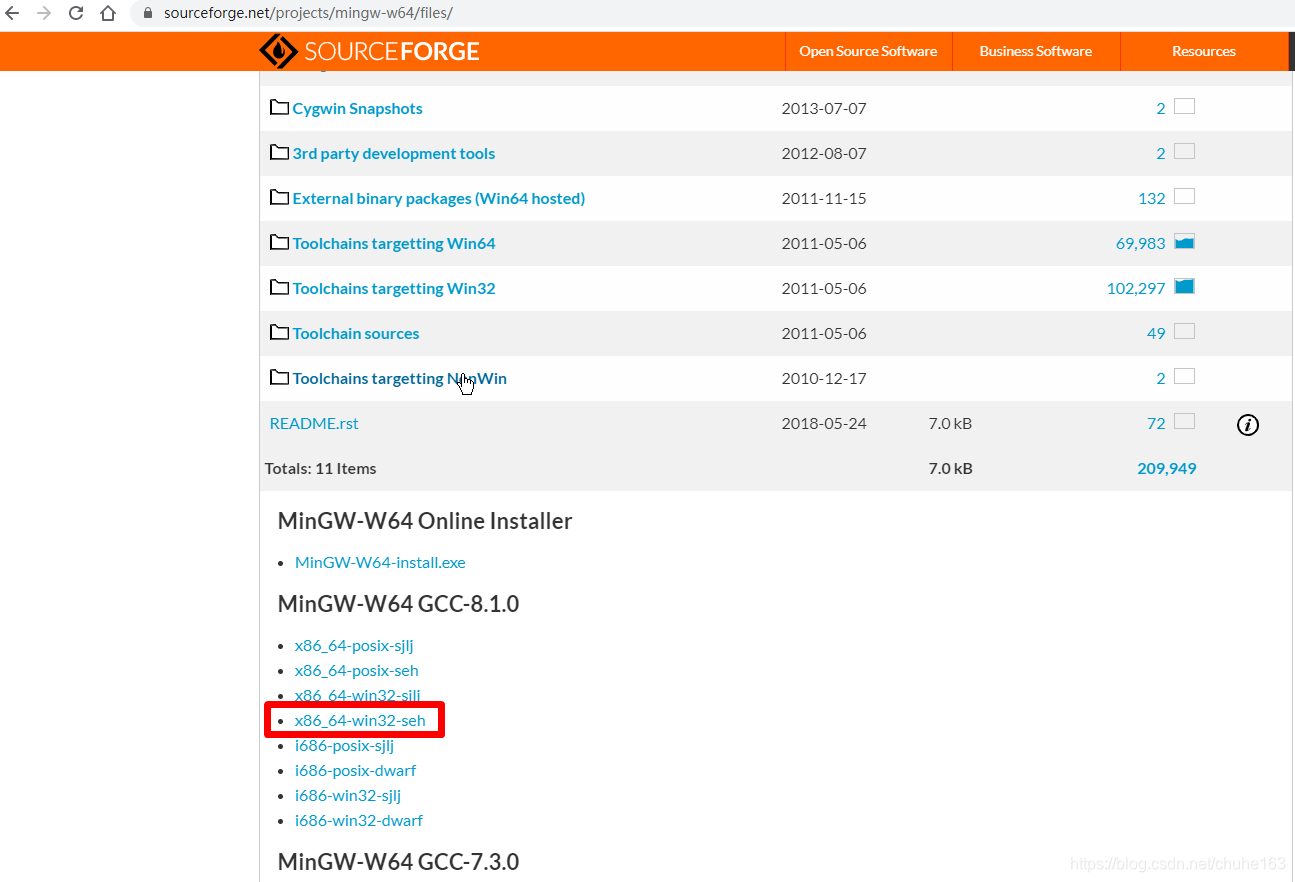
Task: Select the i686-posix-dwarf build link
Action: (x=355, y=770)
